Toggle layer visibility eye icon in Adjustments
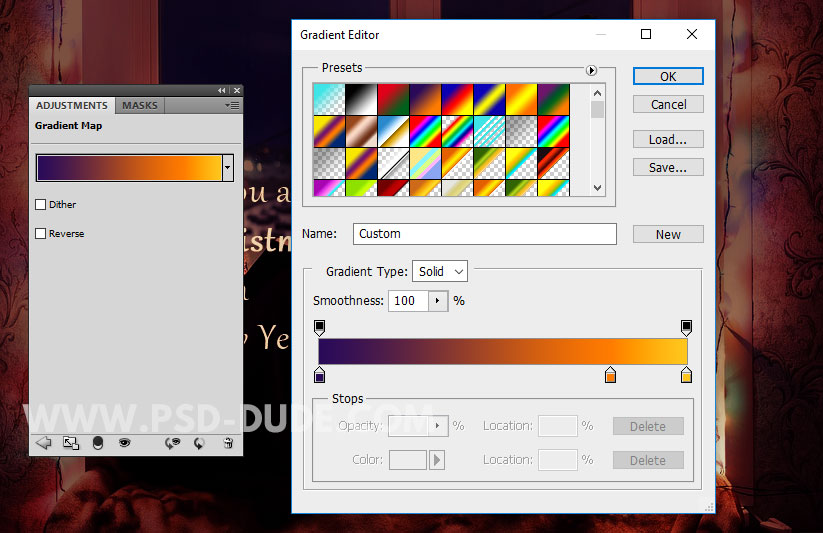Viewport: 823px width, 533px height. point(125,443)
